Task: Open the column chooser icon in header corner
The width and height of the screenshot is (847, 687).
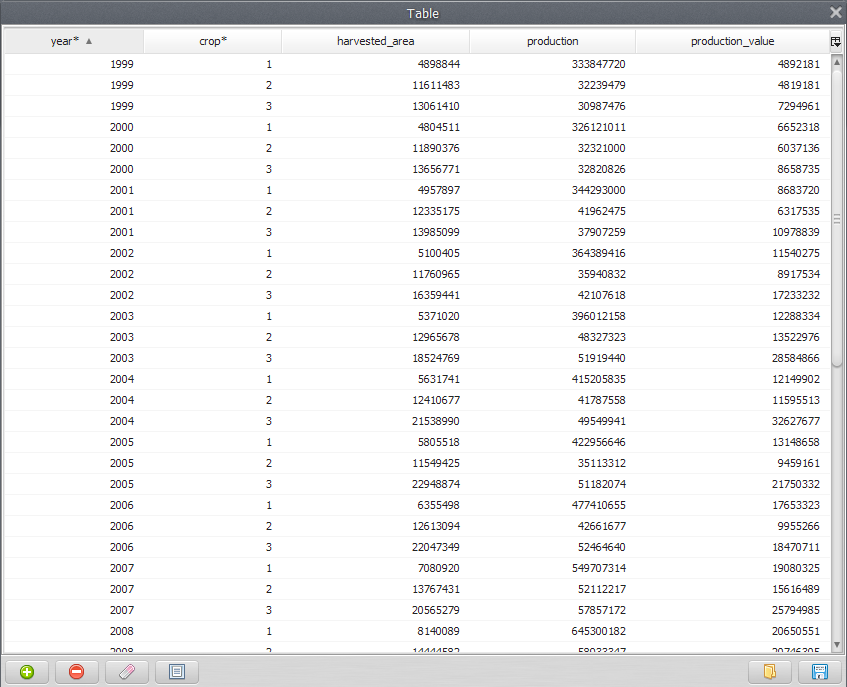Action: click(x=835, y=42)
